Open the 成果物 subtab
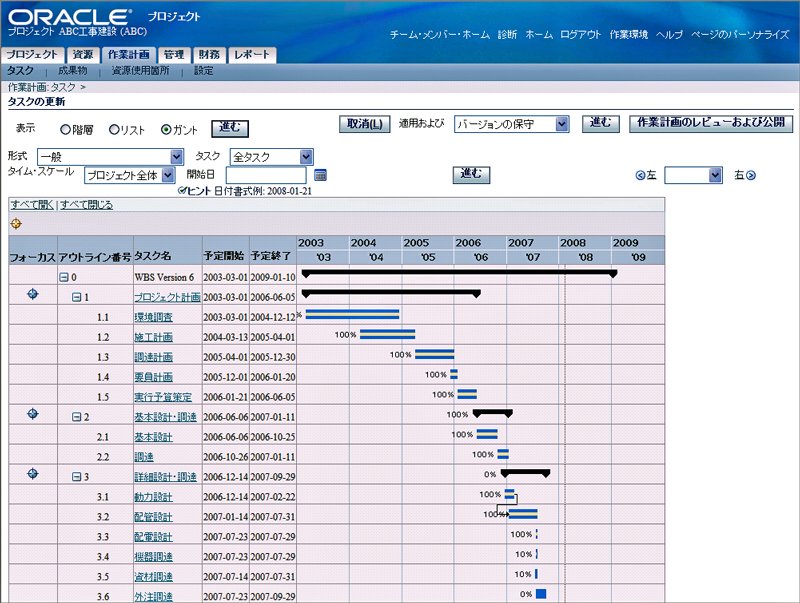This screenshot has height=603, width=800. point(72,71)
